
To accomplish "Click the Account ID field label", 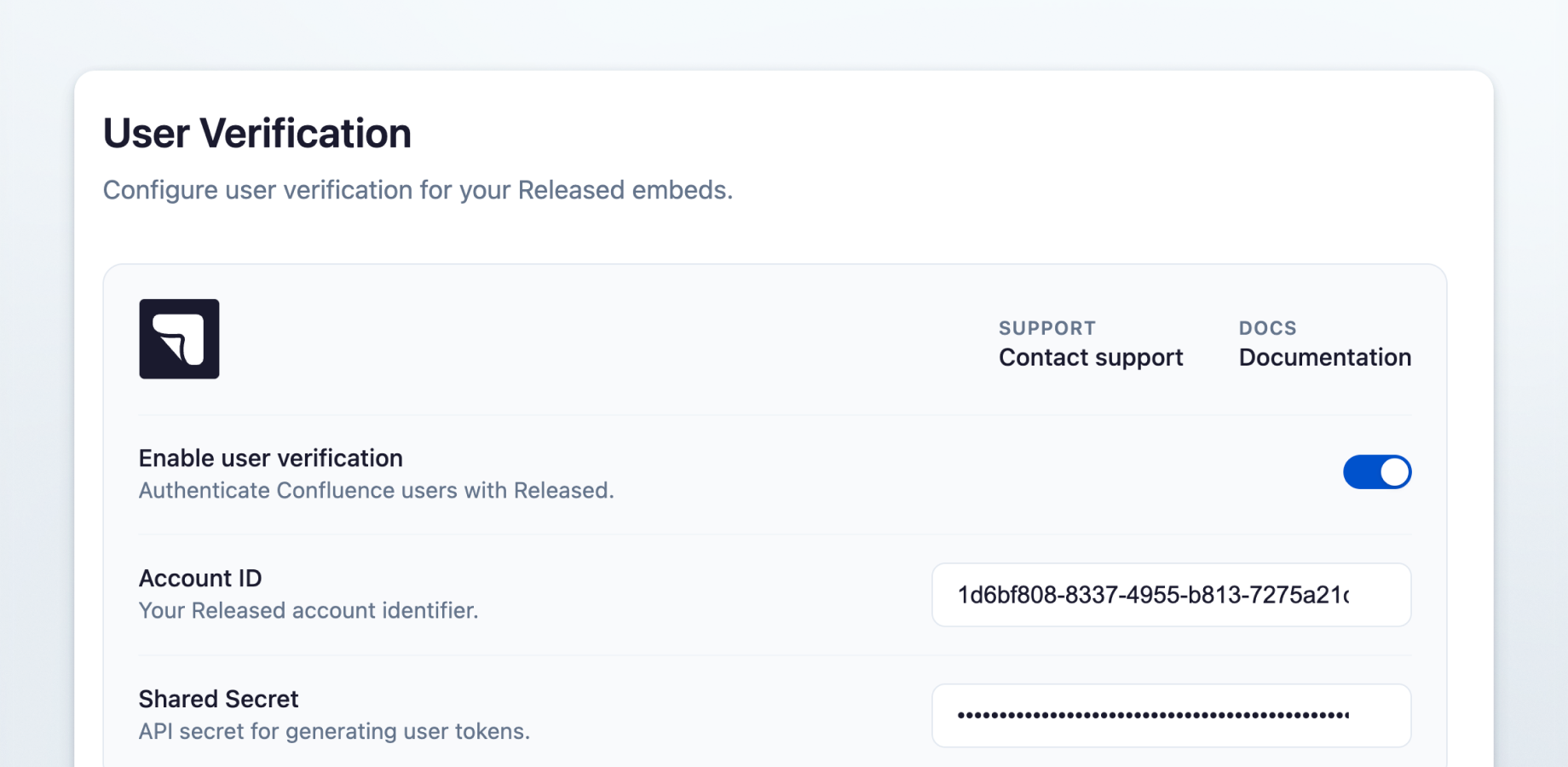I will pyautogui.click(x=199, y=578).
